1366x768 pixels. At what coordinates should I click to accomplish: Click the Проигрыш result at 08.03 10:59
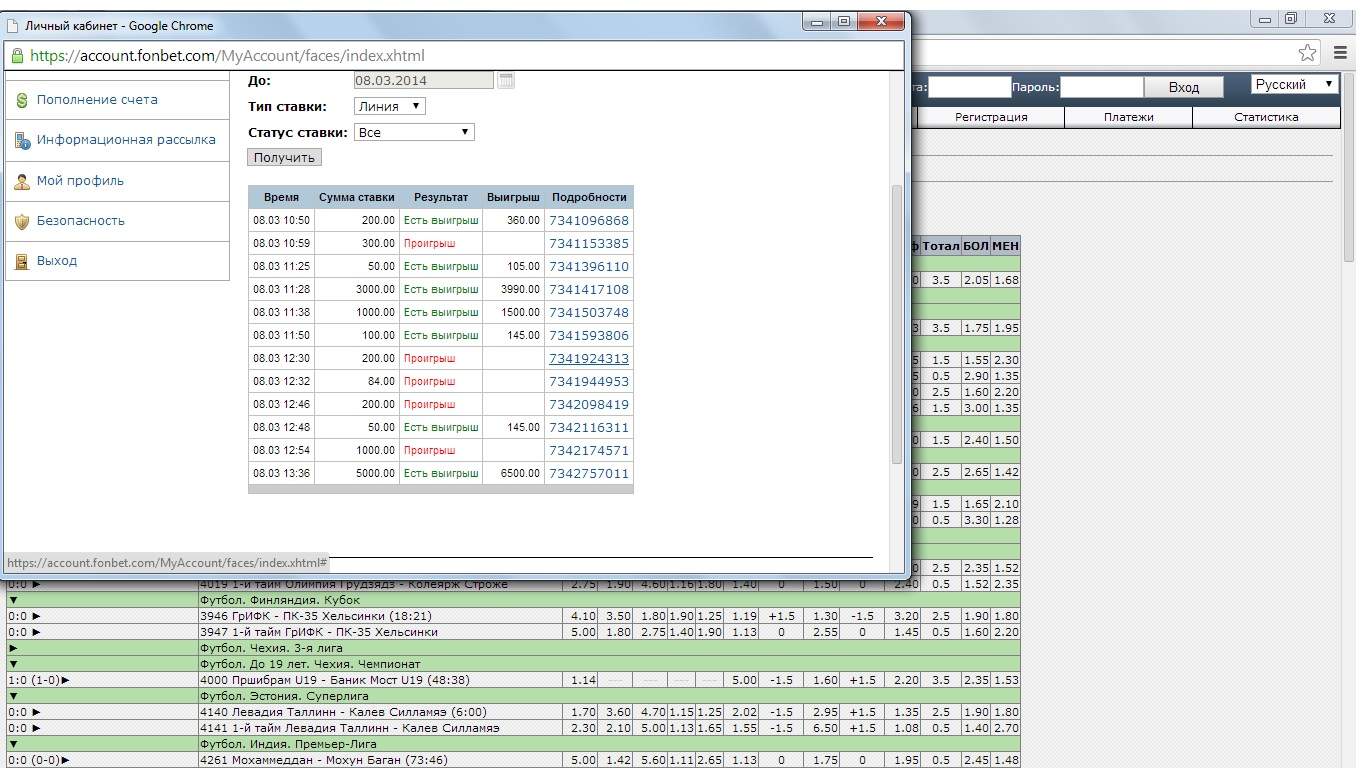tap(429, 243)
